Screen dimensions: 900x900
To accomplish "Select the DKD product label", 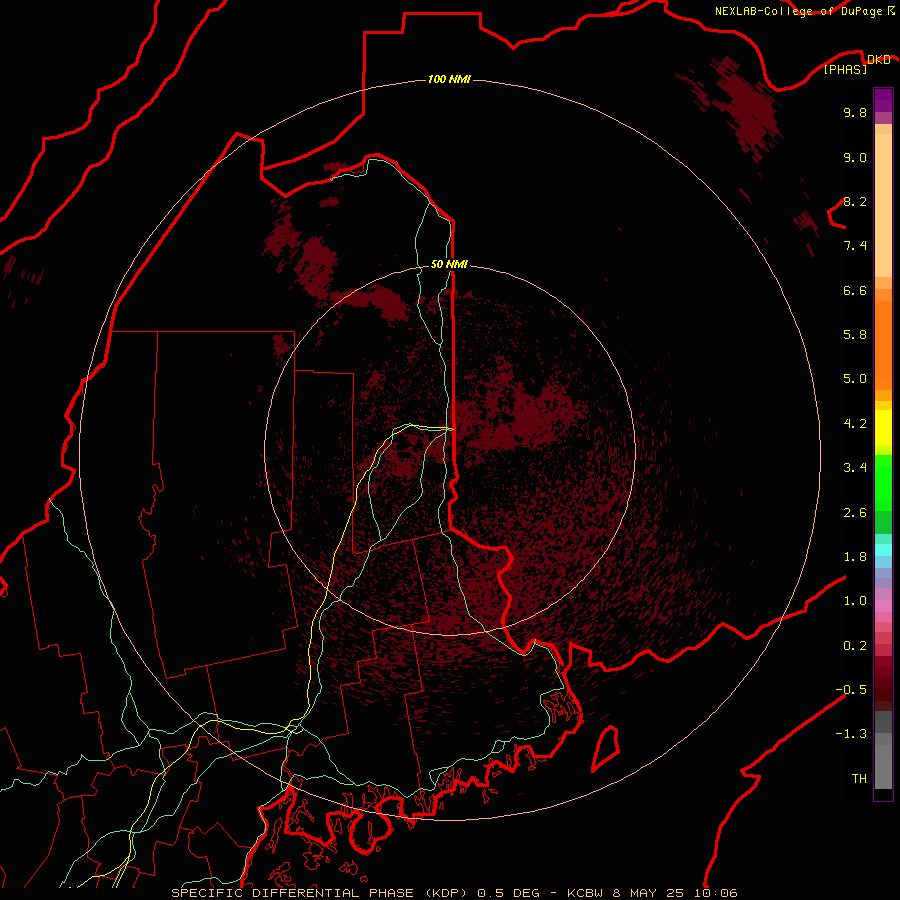I will [x=878, y=60].
